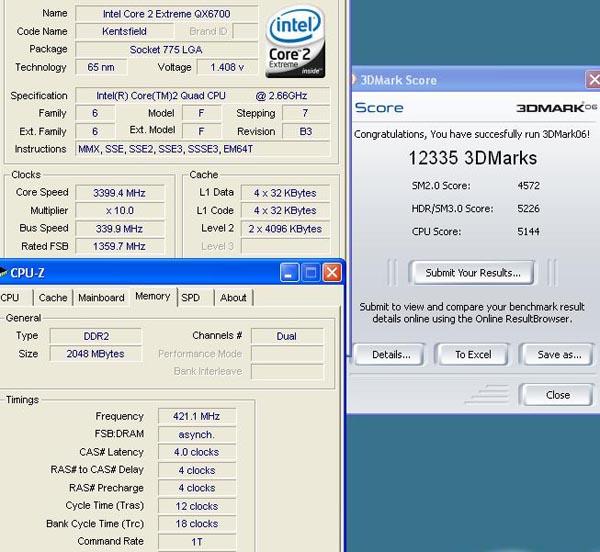Click the Voltage value 1.408 v
Screen dimensions: 600x552
tap(227, 67)
